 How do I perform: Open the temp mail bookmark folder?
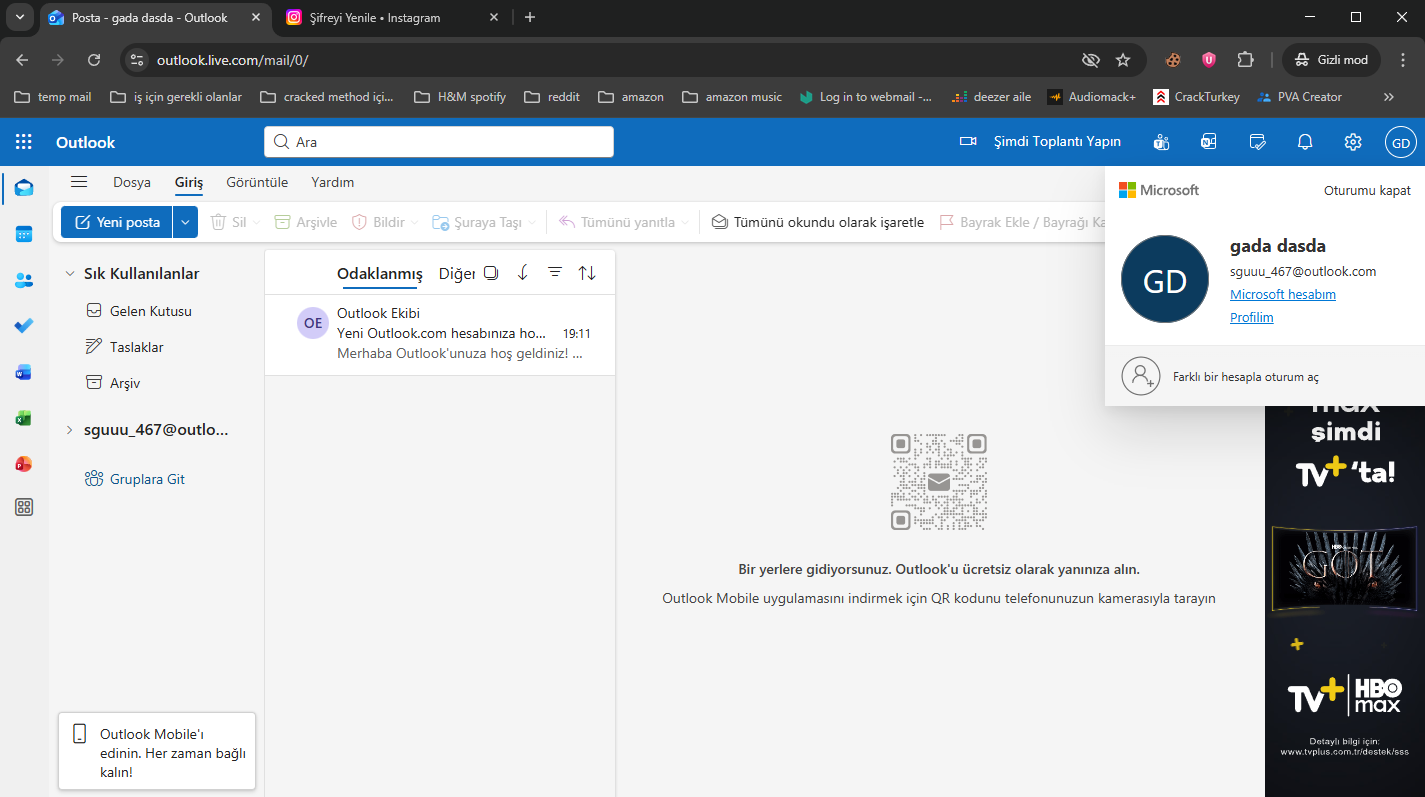click(x=53, y=97)
